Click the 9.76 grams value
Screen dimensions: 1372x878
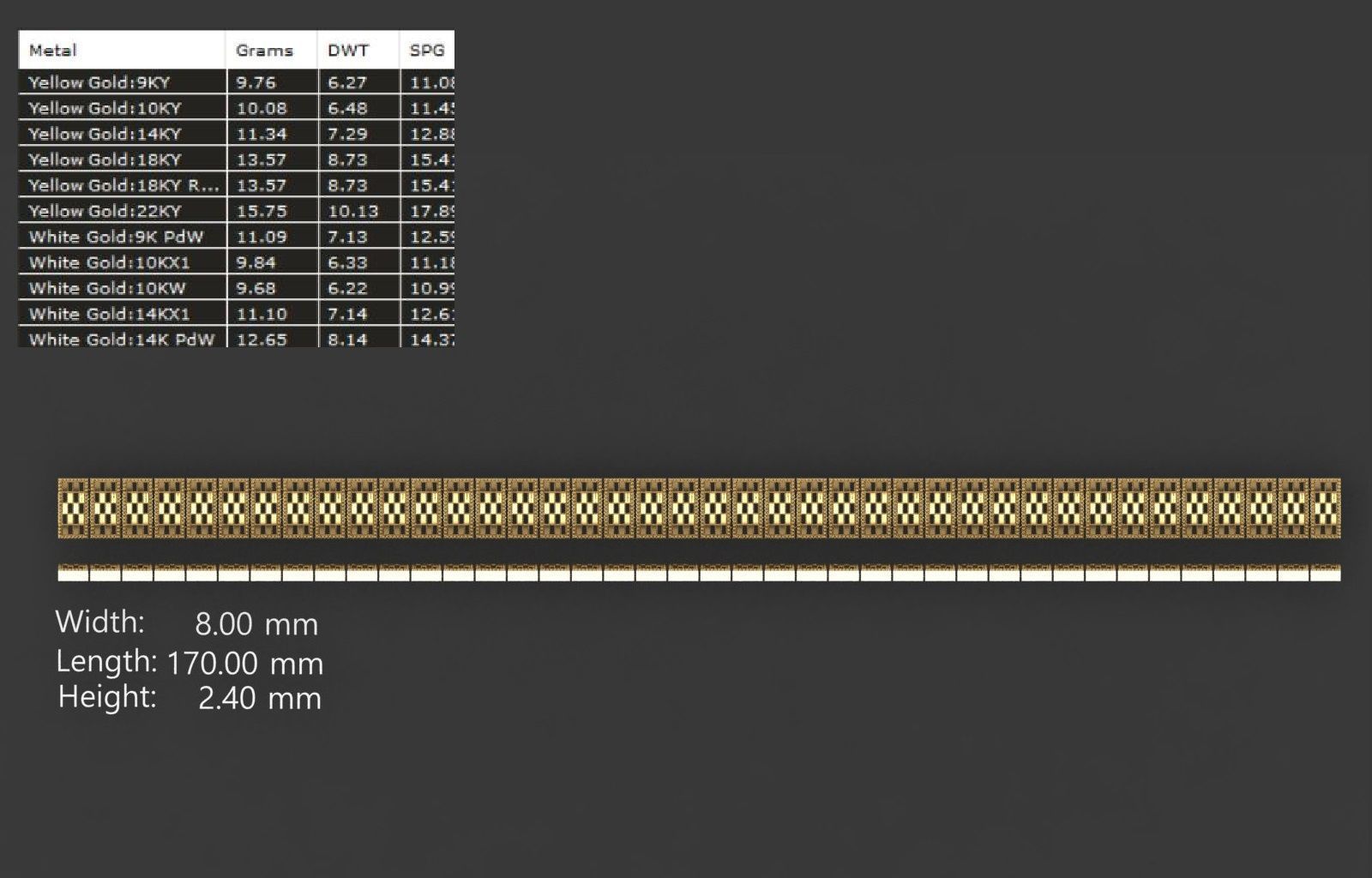click(256, 82)
